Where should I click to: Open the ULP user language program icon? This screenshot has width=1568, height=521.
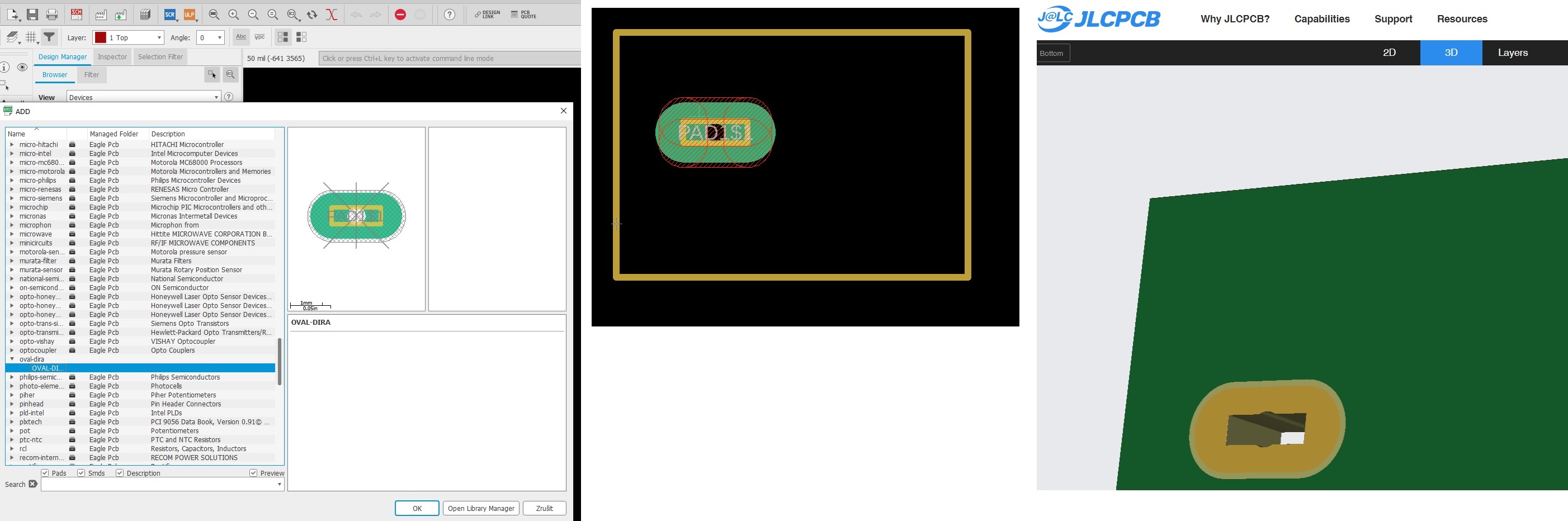[190, 15]
